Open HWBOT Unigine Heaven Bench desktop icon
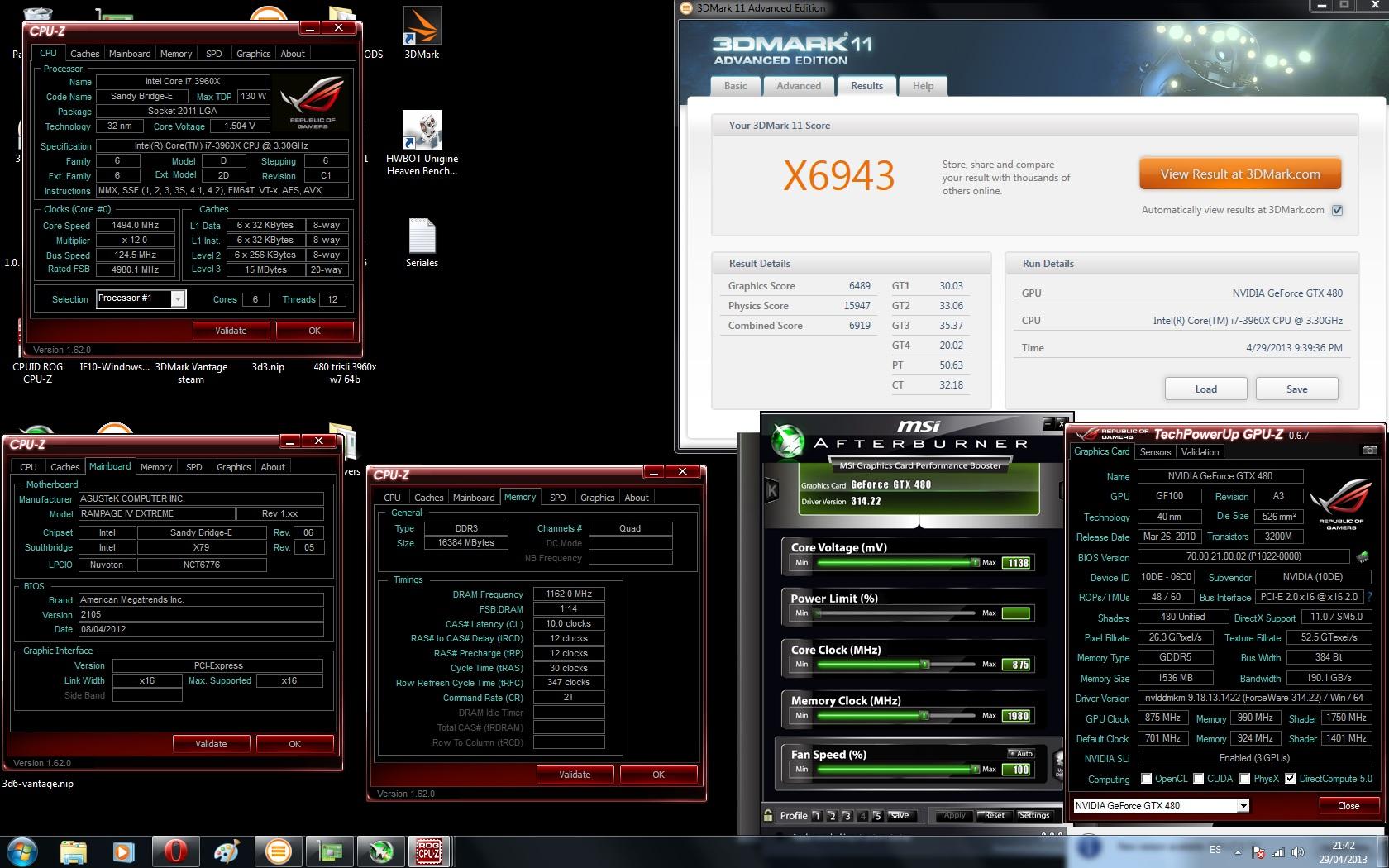 pyautogui.click(x=422, y=130)
